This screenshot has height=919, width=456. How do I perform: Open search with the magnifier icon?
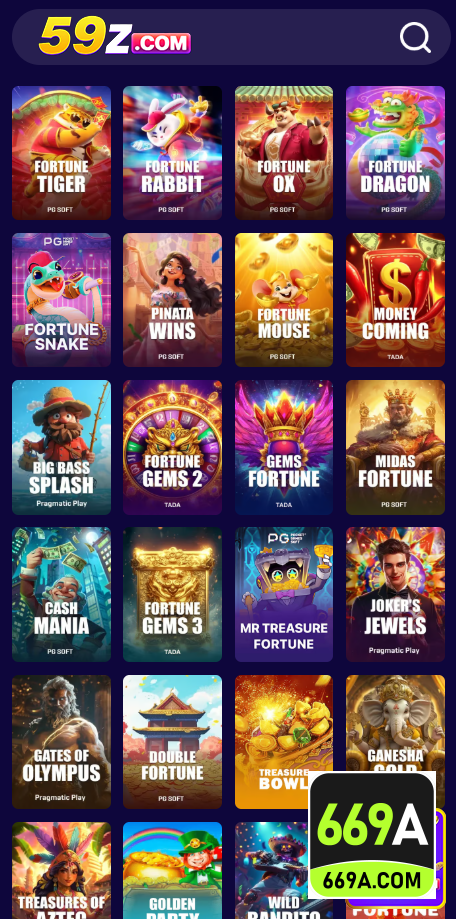415,38
